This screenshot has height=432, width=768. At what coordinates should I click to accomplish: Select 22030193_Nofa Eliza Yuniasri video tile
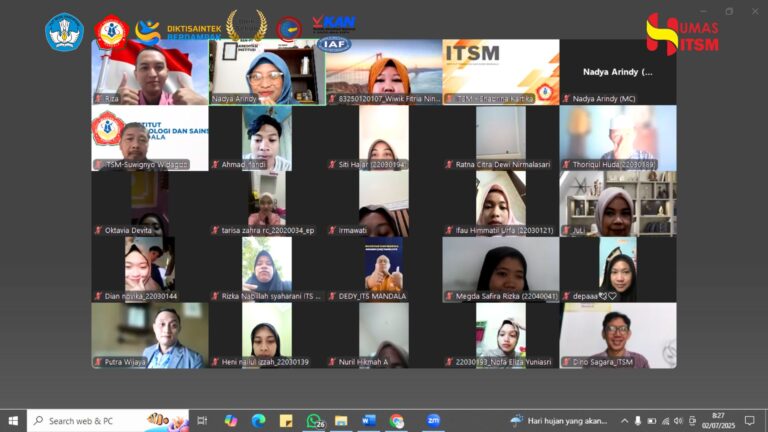tap(501, 336)
